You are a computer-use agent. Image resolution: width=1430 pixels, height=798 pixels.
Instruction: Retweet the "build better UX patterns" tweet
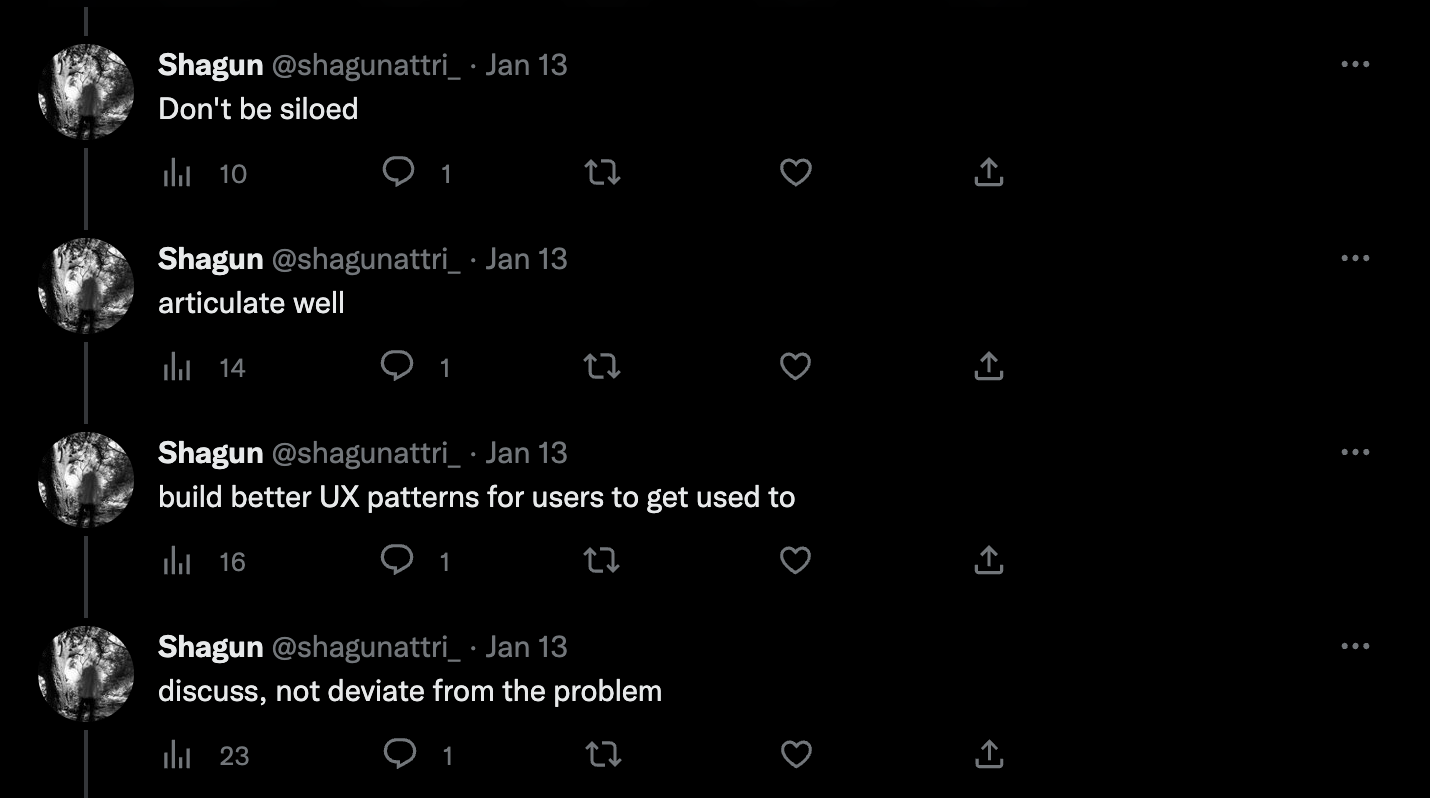[x=602, y=561]
